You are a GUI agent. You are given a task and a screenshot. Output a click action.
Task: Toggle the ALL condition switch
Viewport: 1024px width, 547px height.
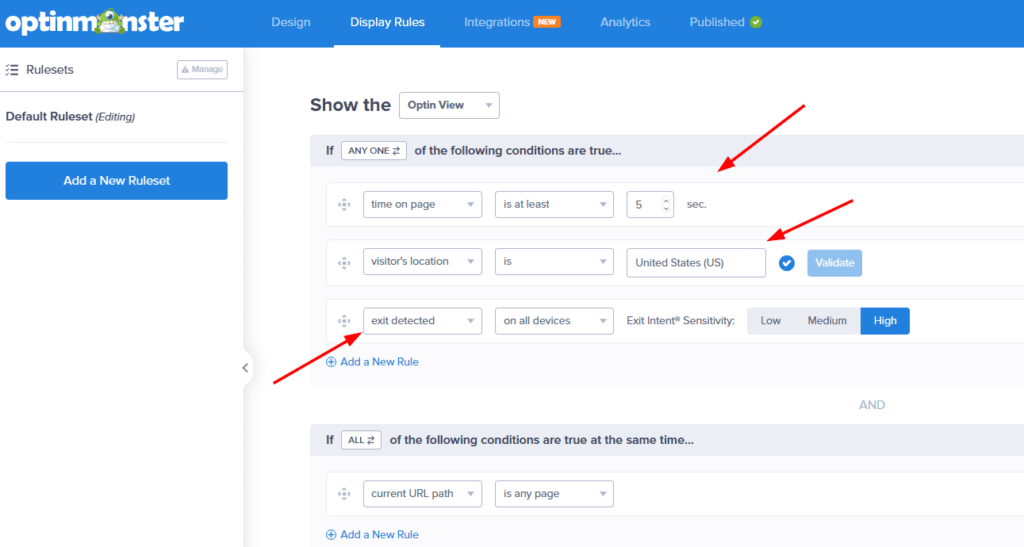[362, 440]
